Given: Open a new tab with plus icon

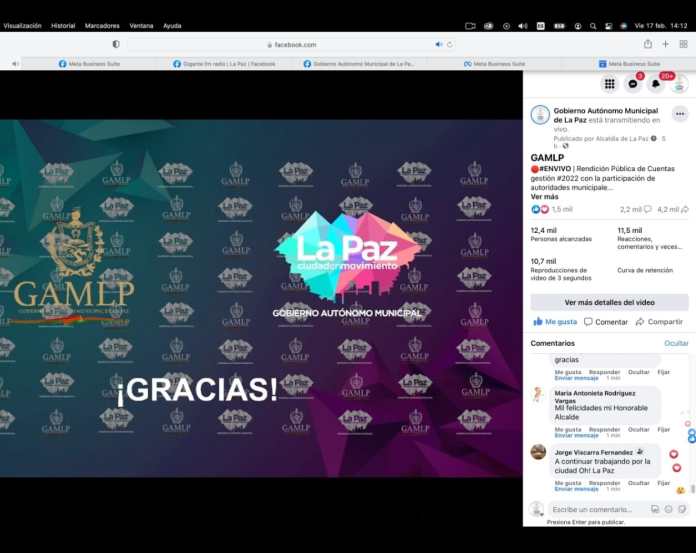Looking at the screenshot, I should (x=666, y=44).
